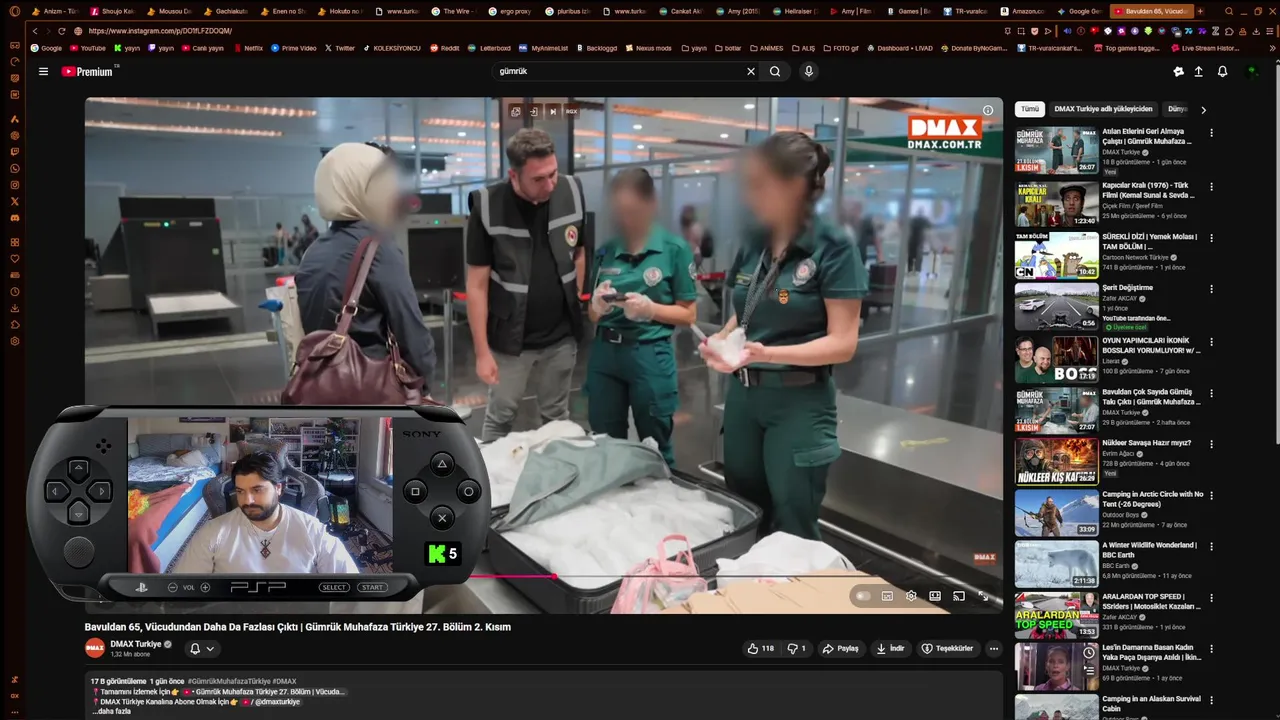Open the Reddit bookmark
This screenshot has width=1280, height=720.
pyautogui.click(x=444, y=48)
